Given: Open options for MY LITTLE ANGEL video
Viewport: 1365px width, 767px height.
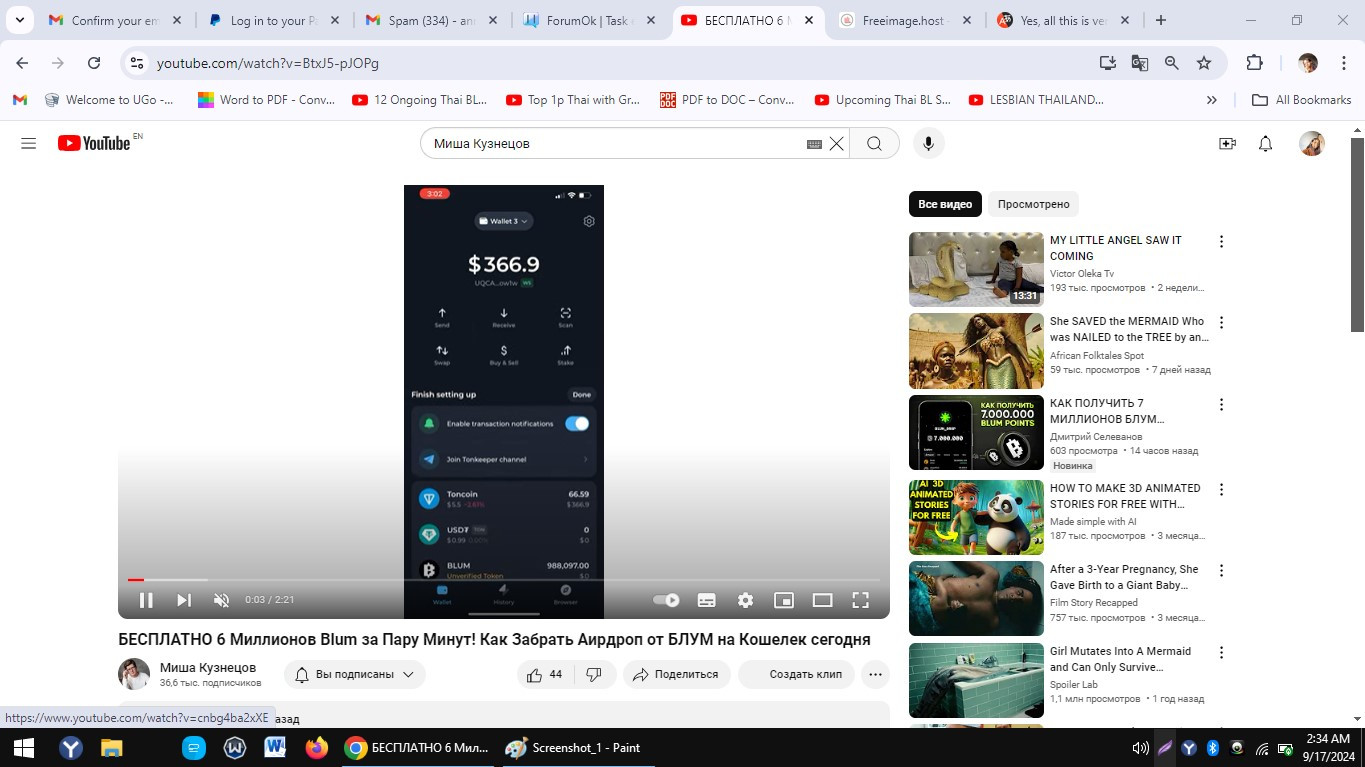Looking at the screenshot, I should 1220,241.
